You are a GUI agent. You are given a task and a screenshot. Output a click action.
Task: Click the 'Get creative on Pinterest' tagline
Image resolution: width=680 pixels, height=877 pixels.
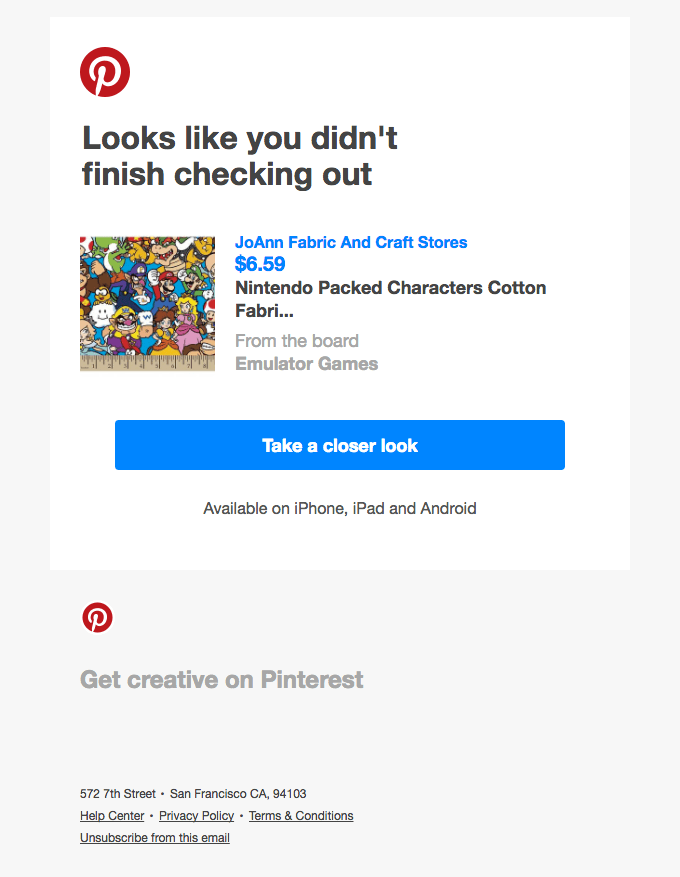pos(222,680)
